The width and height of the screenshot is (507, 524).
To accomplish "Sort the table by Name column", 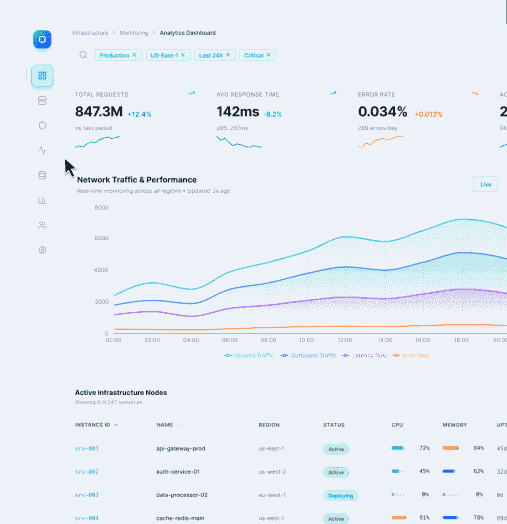I will pos(165,425).
